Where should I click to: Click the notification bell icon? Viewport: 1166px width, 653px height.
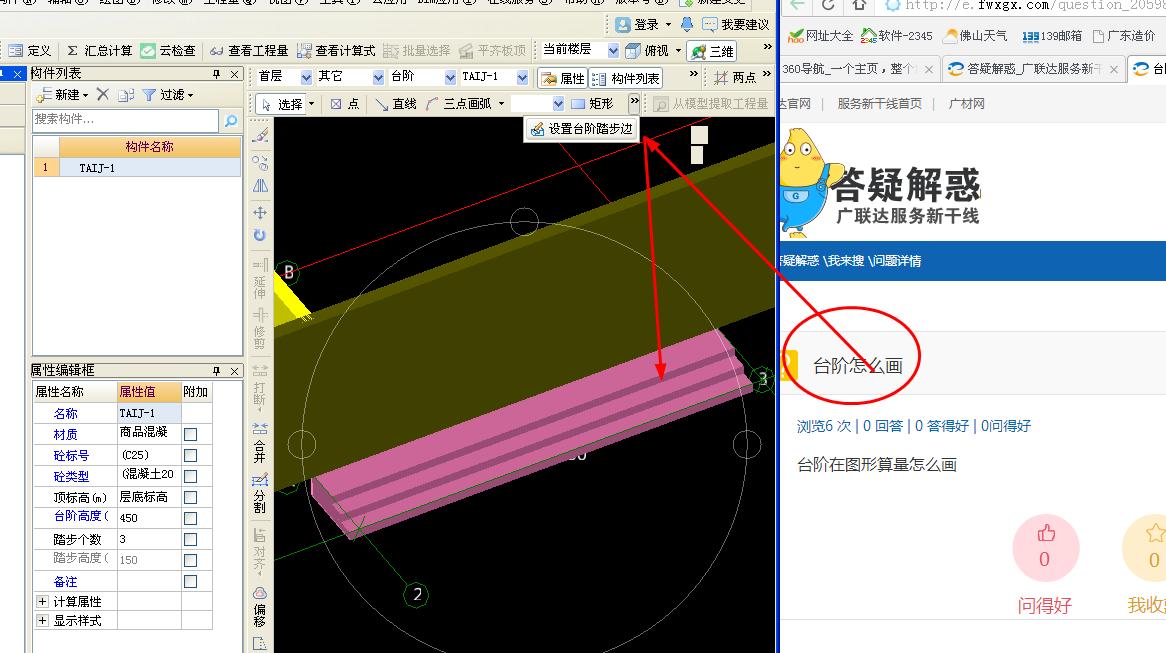[687, 25]
